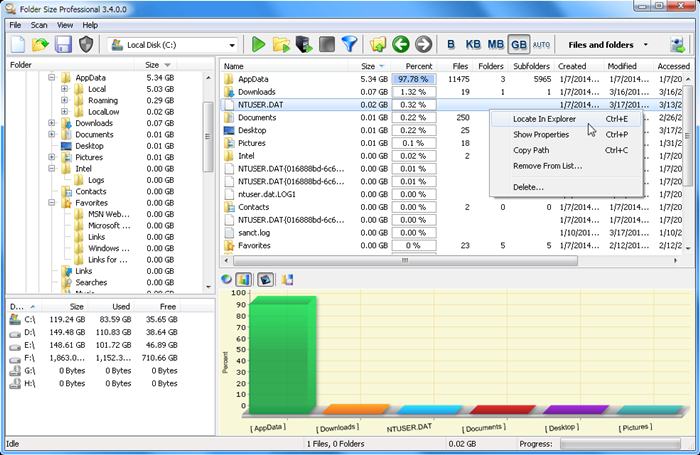
Task: Expand the LocalLow folder tree node
Action: (x=64, y=112)
